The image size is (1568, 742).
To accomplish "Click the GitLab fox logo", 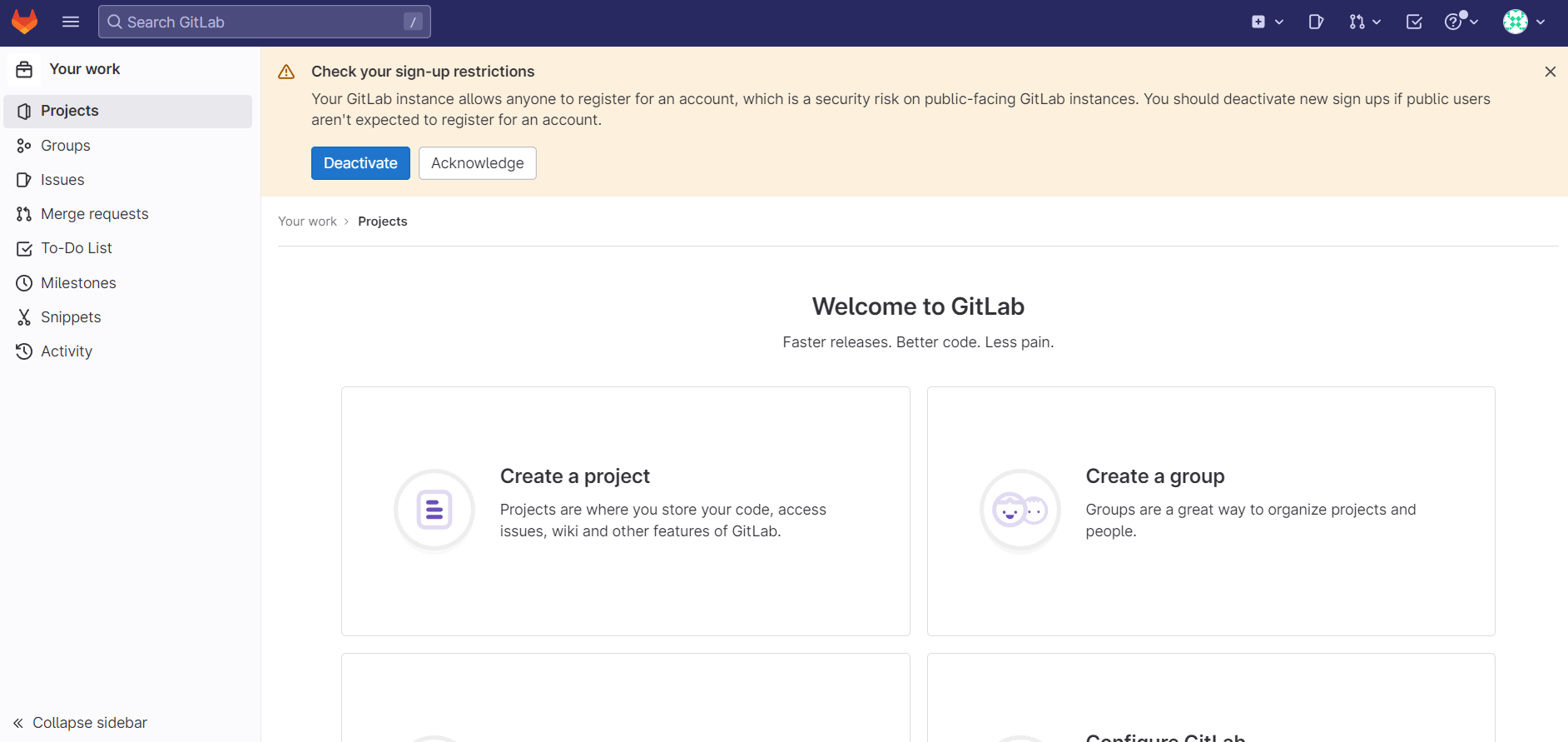I will (25, 22).
